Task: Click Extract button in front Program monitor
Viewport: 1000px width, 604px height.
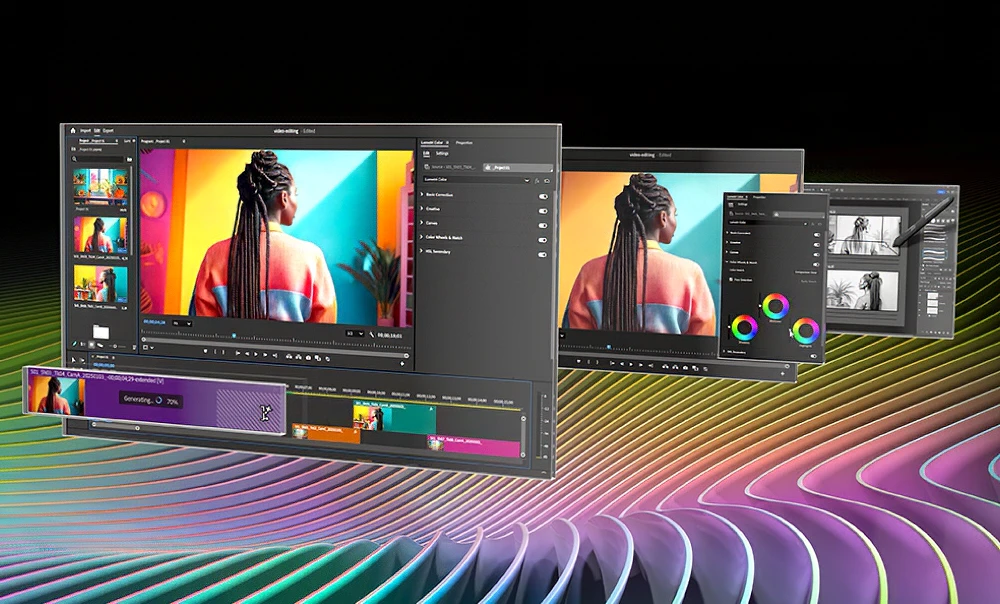Action: pos(298,357)
